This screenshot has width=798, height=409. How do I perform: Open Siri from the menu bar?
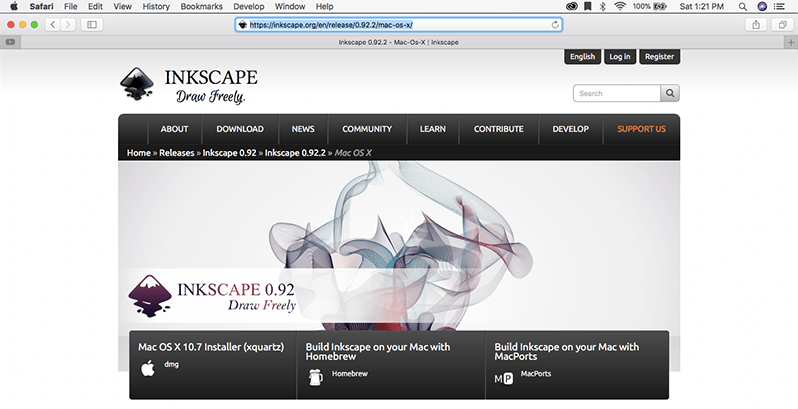coord(762,7)
